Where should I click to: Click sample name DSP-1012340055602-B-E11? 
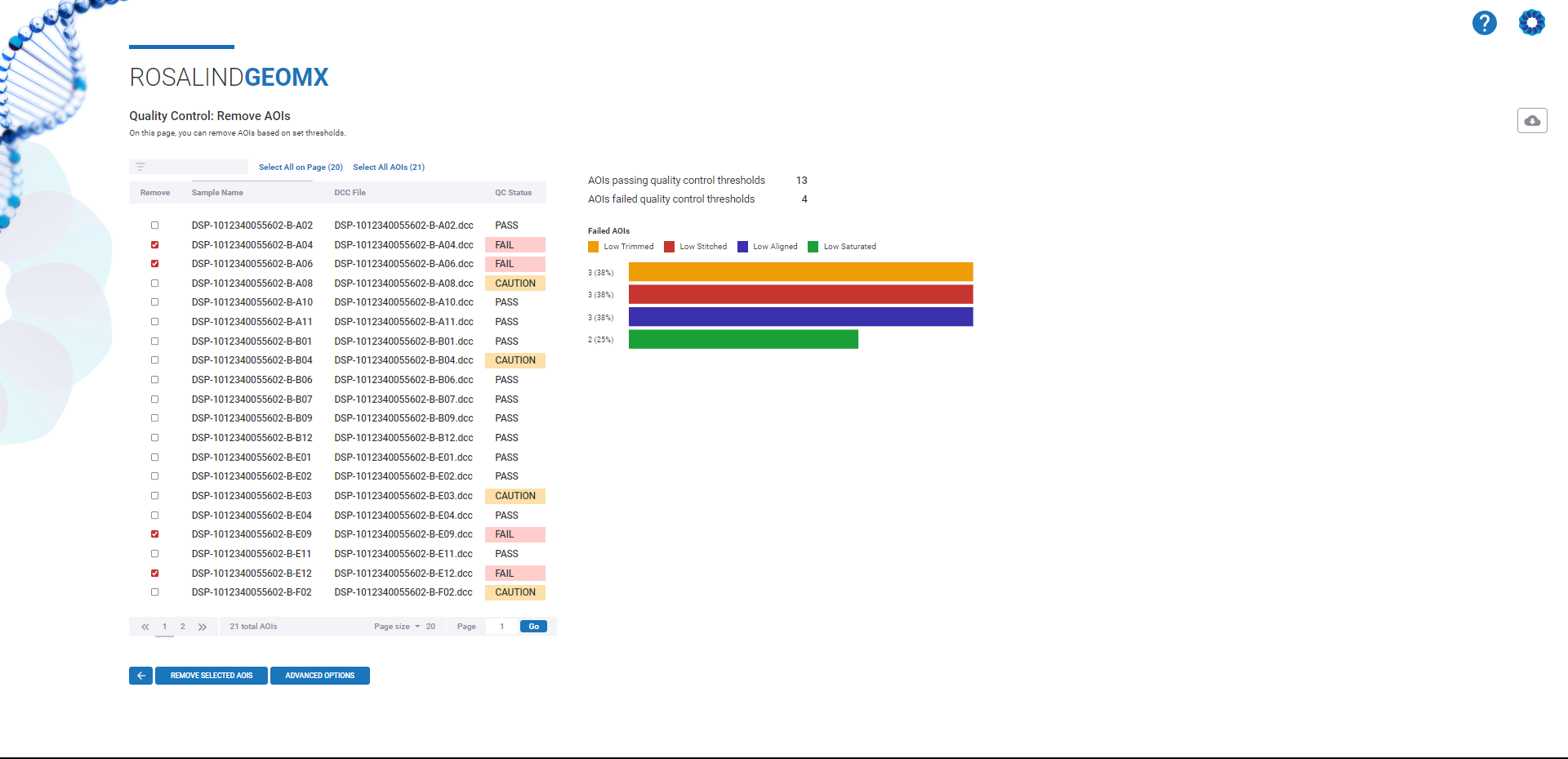click(x=252, y=554)
